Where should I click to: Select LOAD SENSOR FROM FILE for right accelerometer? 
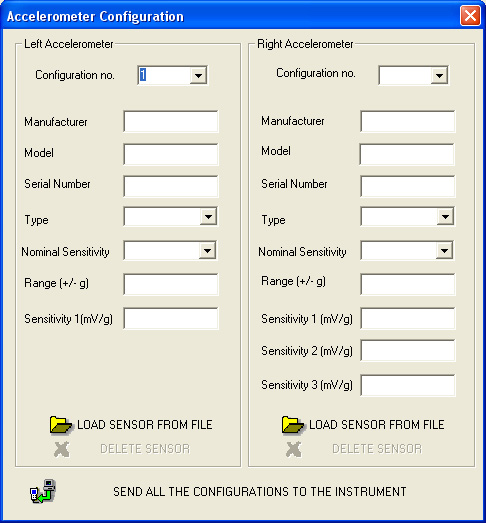click(x=377, y=425)
